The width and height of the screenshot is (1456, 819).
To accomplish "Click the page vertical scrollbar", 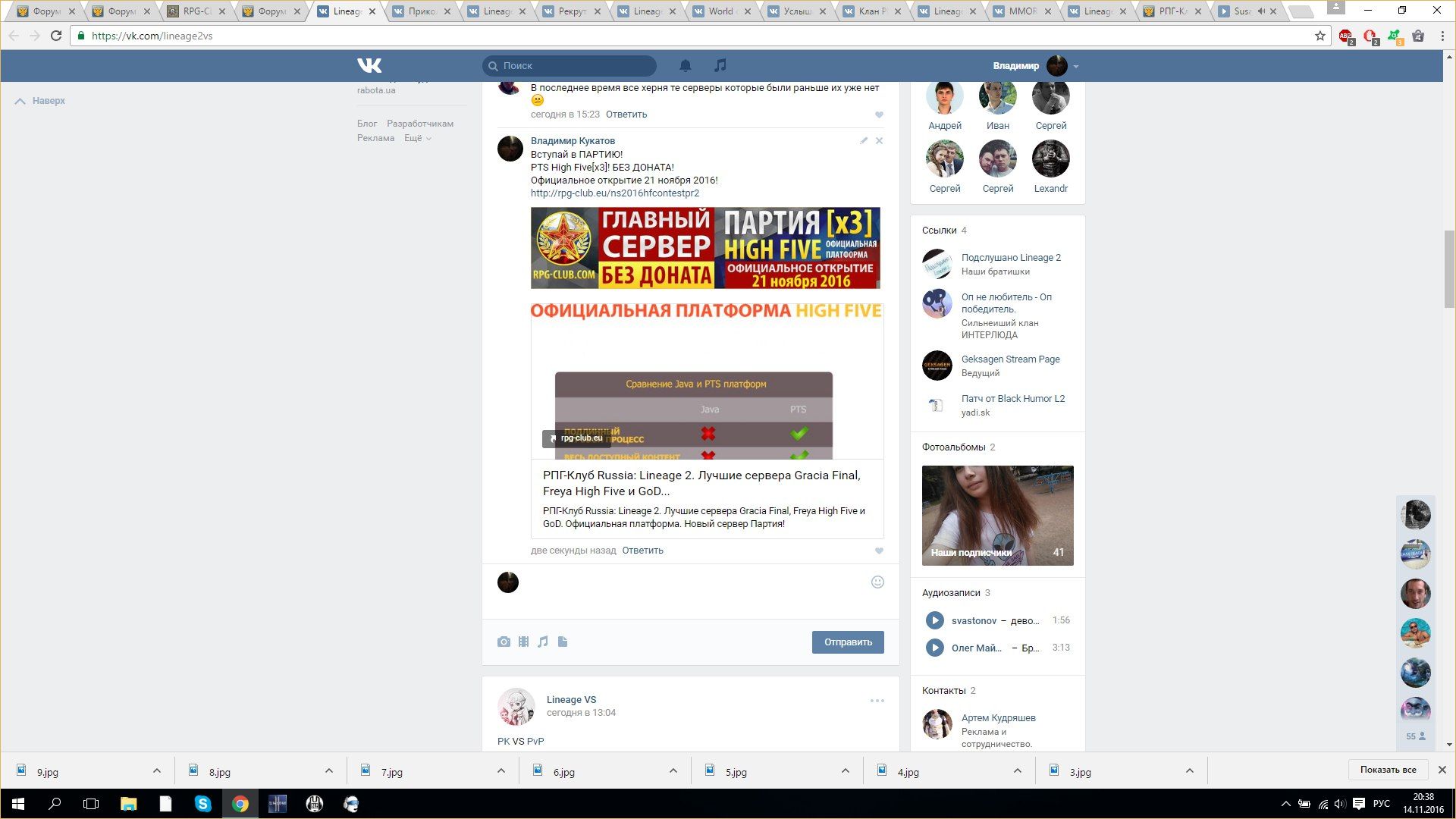I will coord(1449,269).
